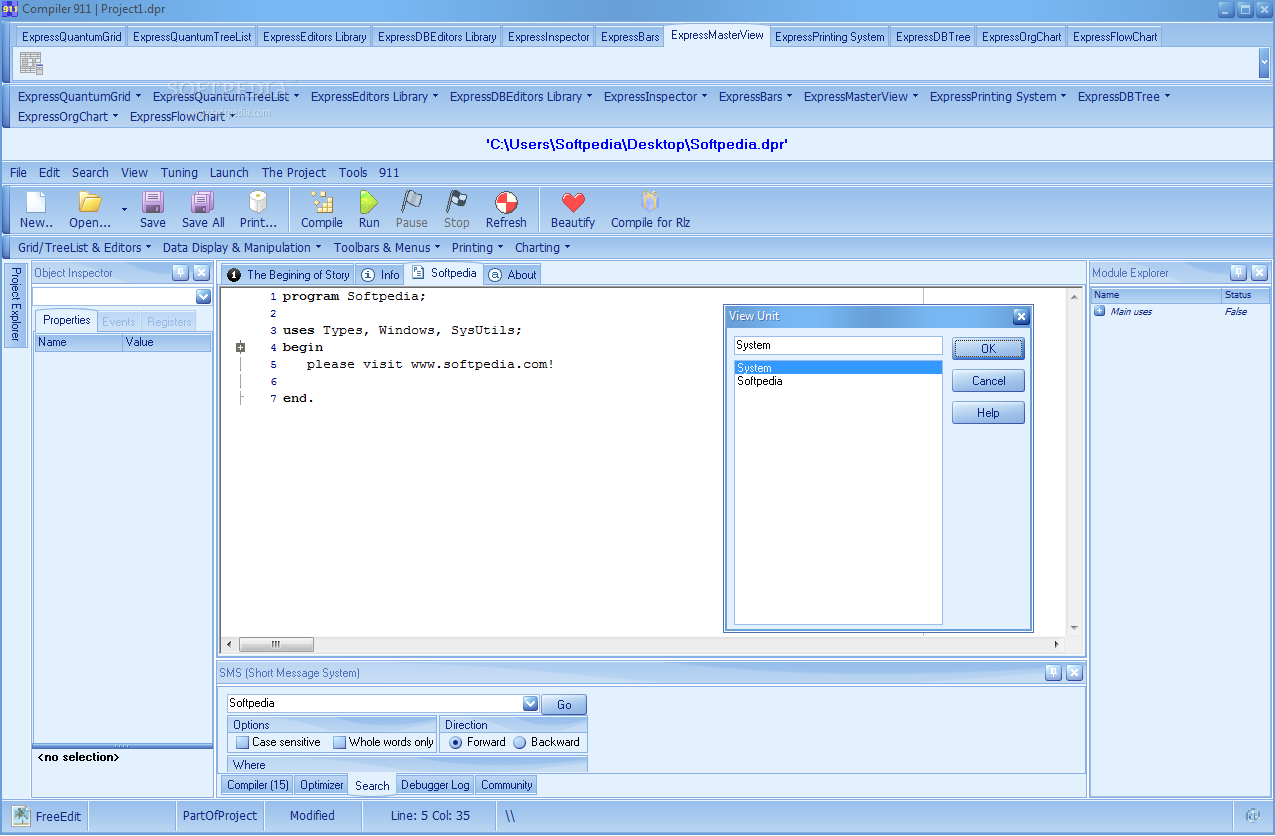1275x836 pixels.
Task: Expand the Printing dropdown menu
Action: [x=478, y=247]
